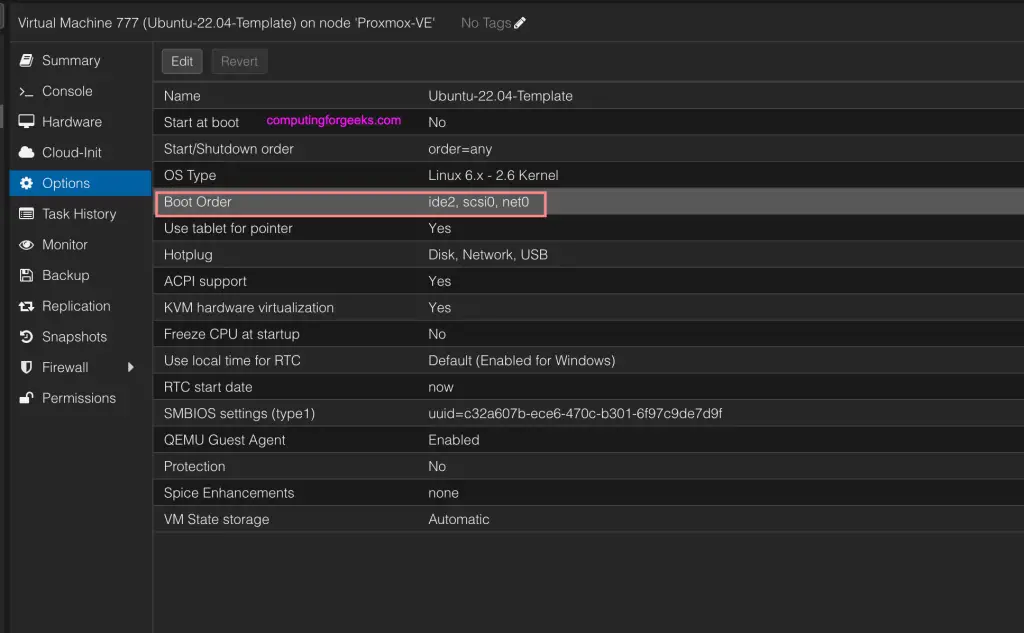Image resolution: width=1024 pixels, height=633 pixels.
Task: Click the No Tags label
Action: point(486,23)
